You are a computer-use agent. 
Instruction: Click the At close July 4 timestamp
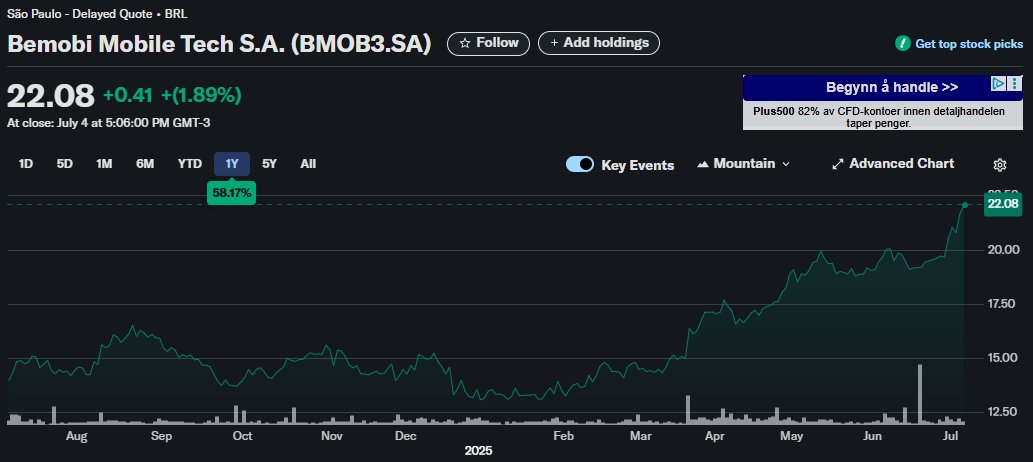[x=109, y=123]
